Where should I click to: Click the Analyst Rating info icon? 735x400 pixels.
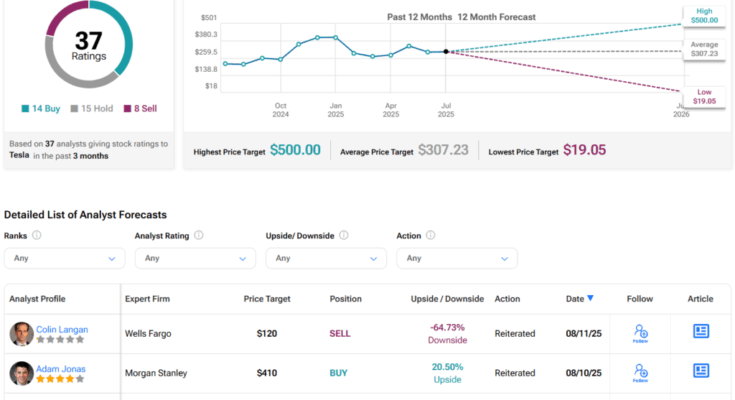point(199,235)
